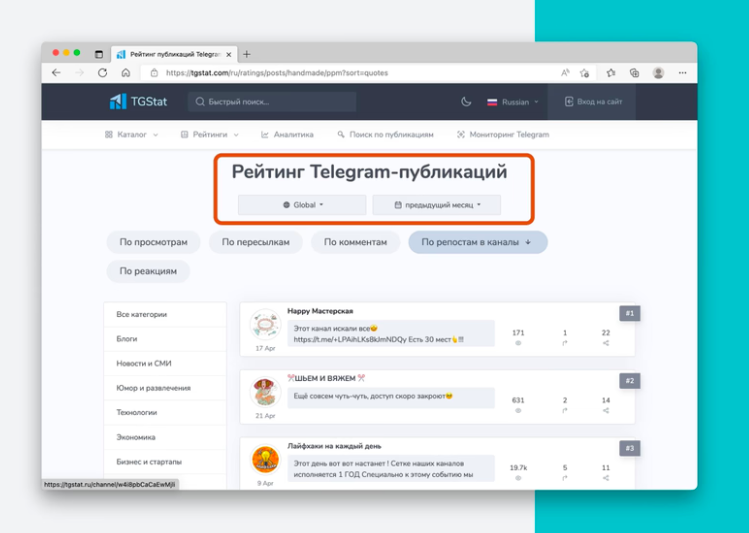Open ШЬЕМ И ВЯЖЕМ channel avatar

pos(265,392)
